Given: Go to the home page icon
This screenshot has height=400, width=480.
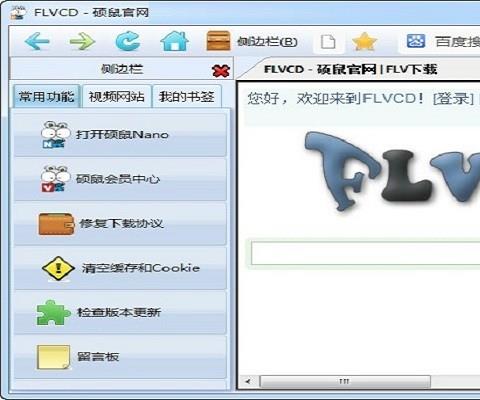Looking at the screenshot, I should pyautogui.click(x=174, y=41).
